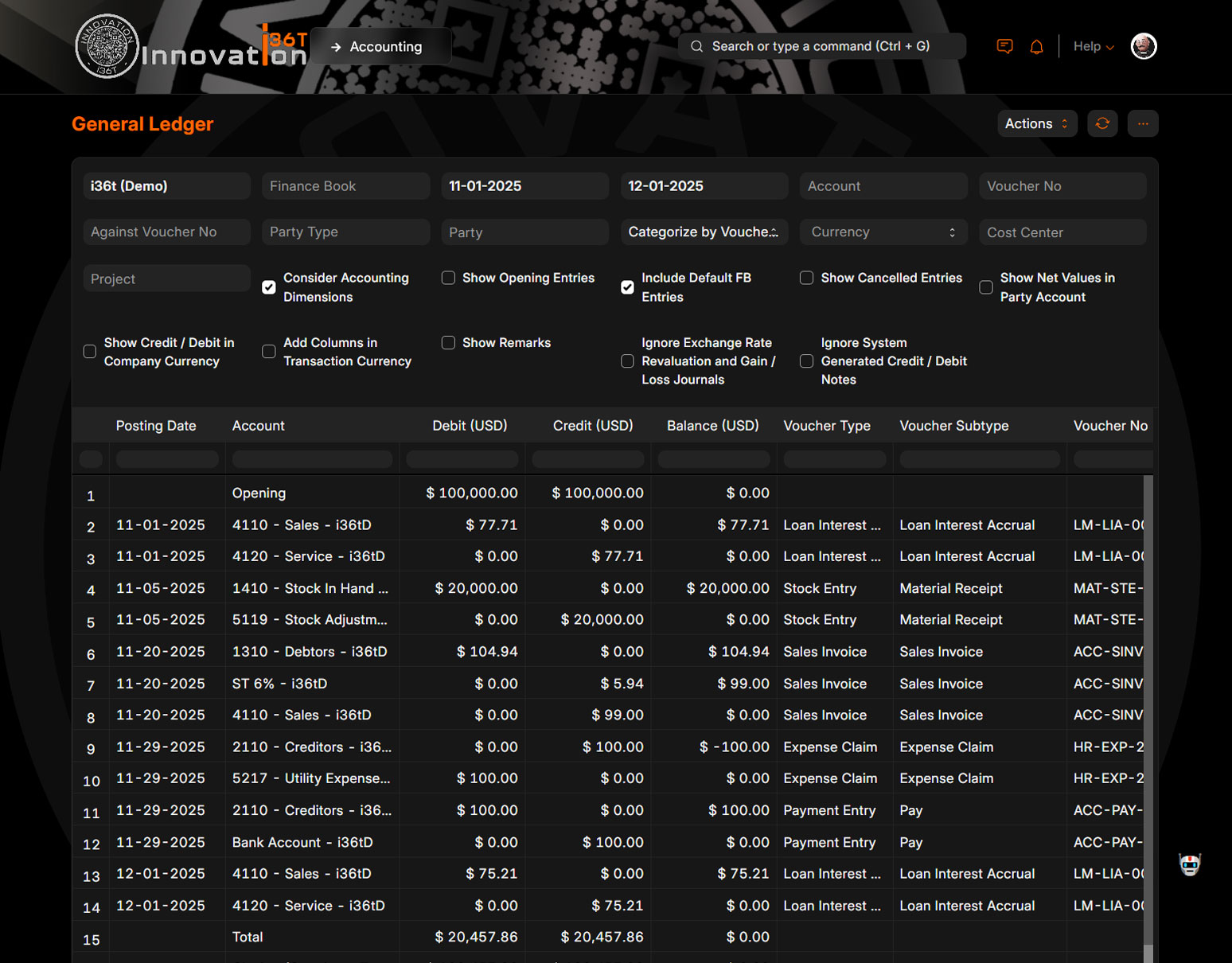
Task: Click the Voucher No filter field
Action: tap(1062, 186)
